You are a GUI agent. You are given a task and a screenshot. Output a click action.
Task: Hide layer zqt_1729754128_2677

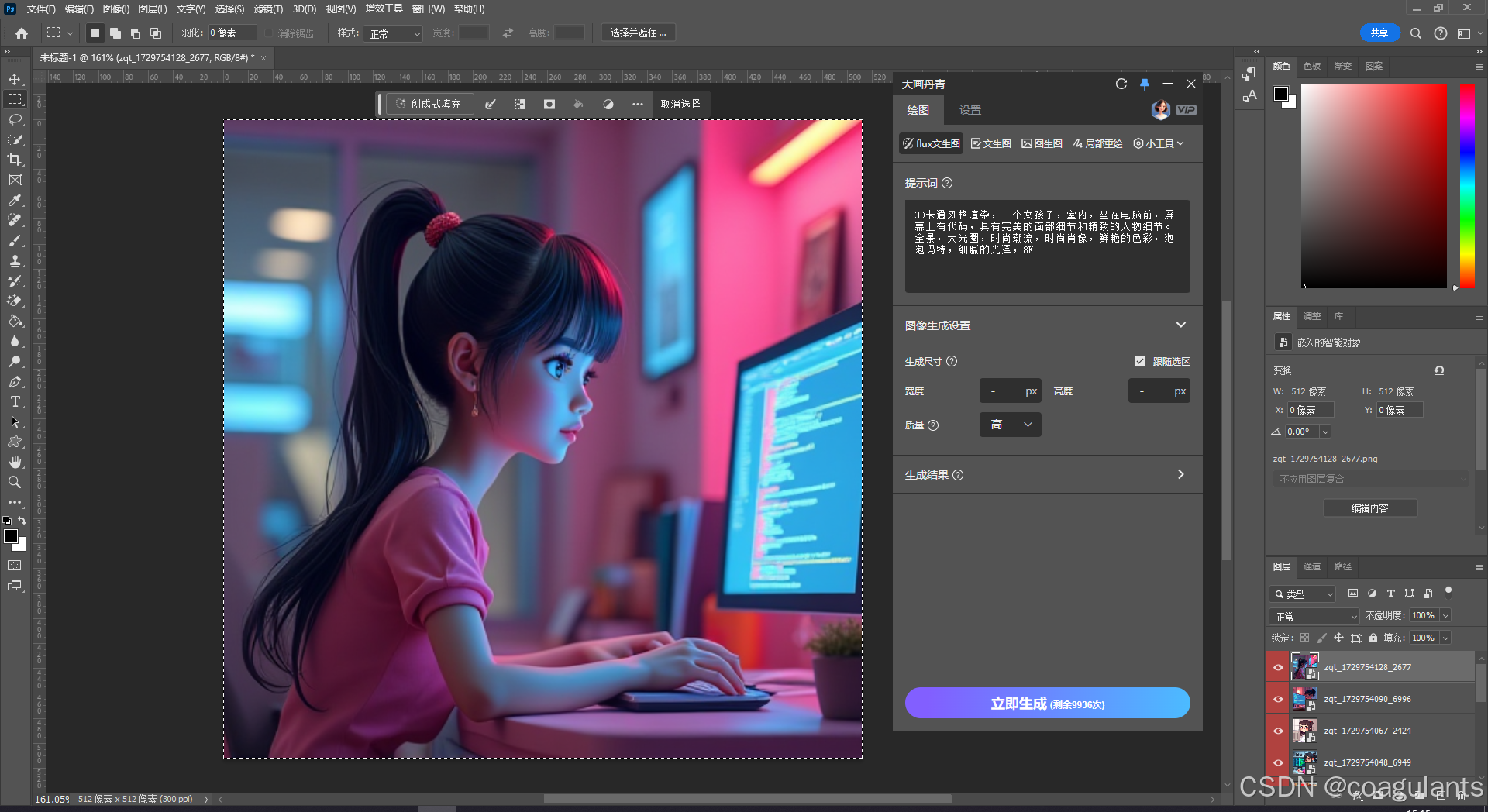click(1278, 667)
